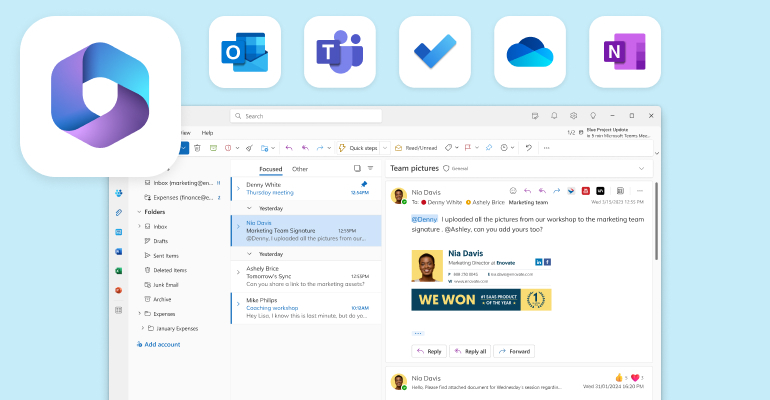Click the Forward button below the message
This screenshot has height=400, width=770.
tap(514, 351)
